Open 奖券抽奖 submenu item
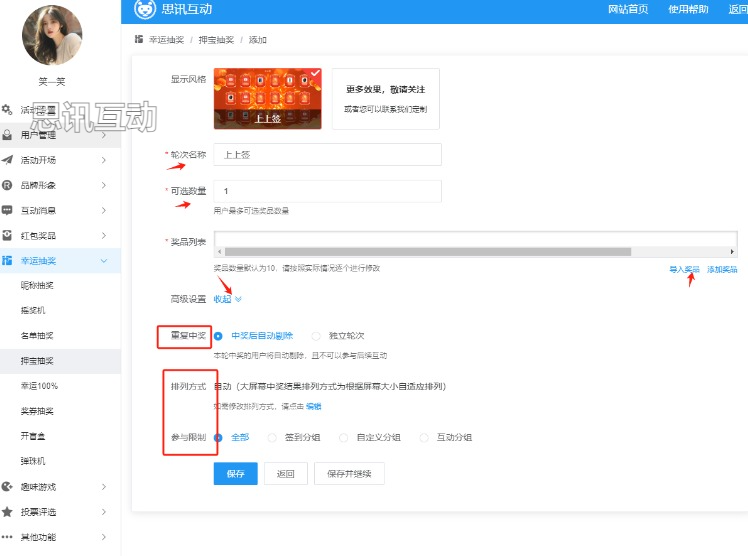Image resolution: width=748 pixels, height=556 pixels. tap(37, 411)
